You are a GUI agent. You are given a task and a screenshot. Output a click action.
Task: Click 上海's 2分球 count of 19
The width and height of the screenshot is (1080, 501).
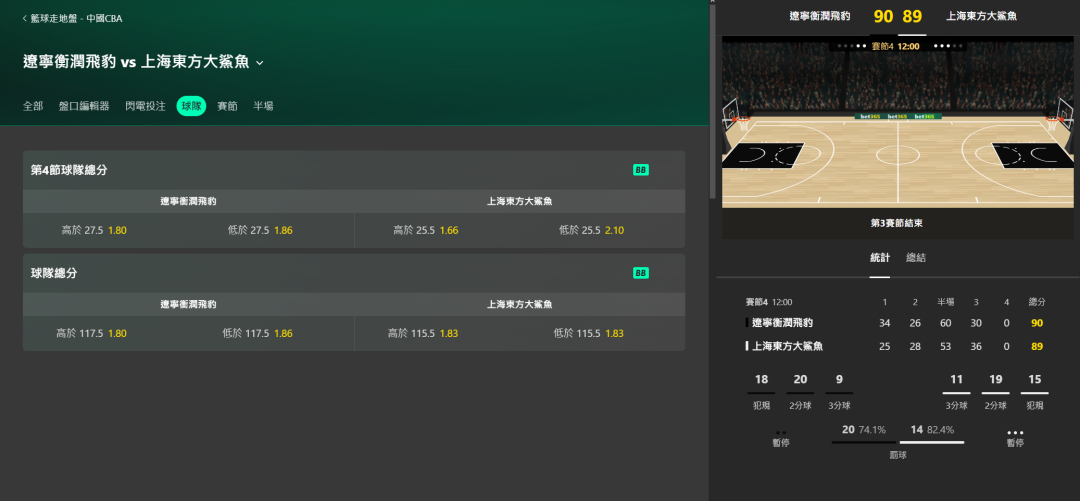(x=995, y=380)
